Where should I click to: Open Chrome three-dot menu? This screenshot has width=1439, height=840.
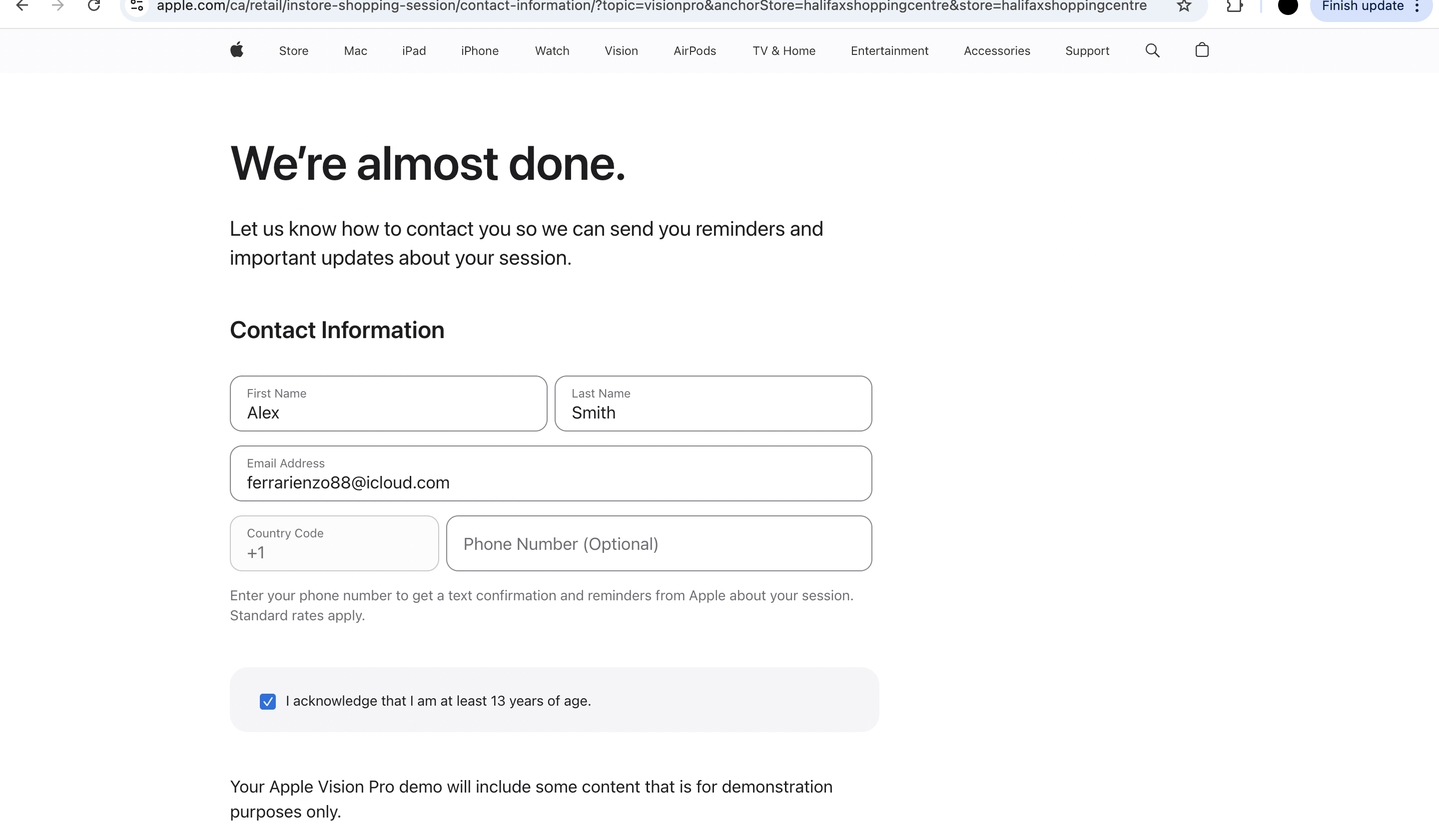point(1417,6)
